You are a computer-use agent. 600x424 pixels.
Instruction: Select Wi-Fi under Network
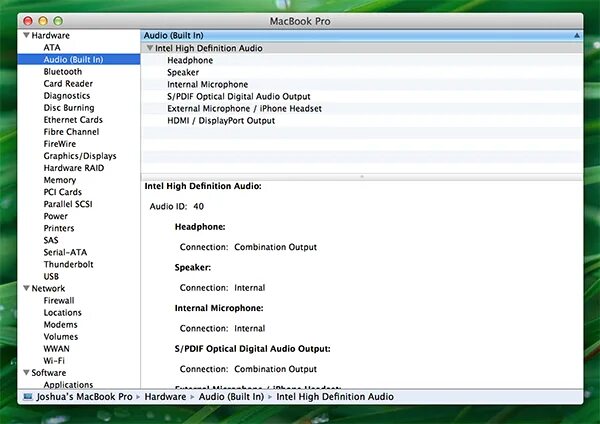pos(54,360)
